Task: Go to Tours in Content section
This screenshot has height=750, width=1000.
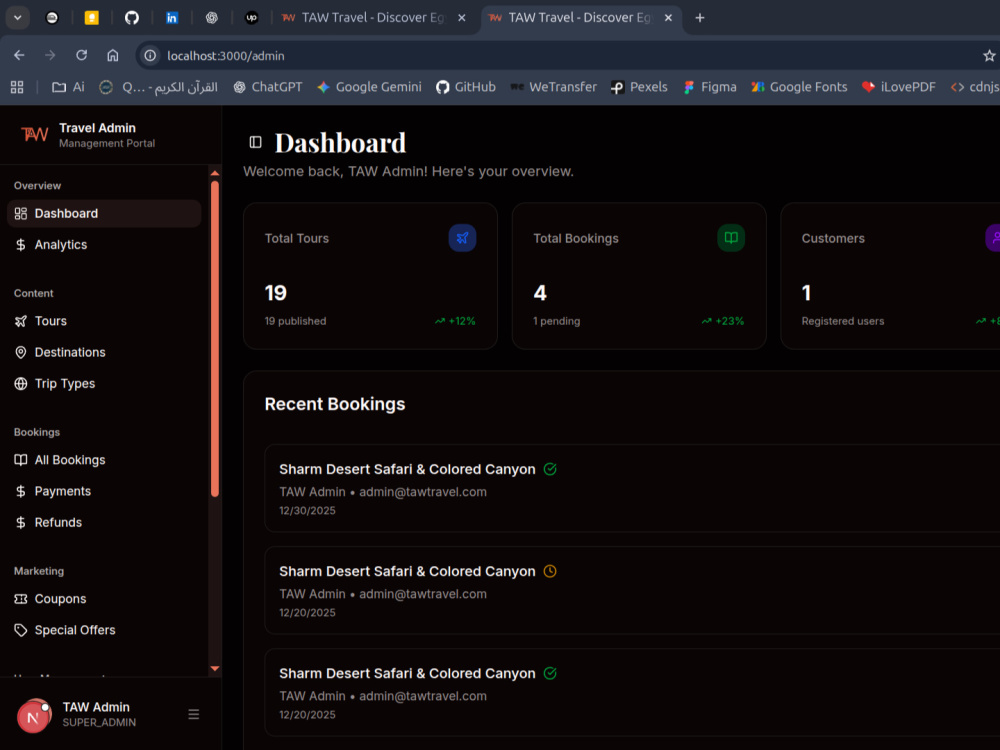Action: 104,321
